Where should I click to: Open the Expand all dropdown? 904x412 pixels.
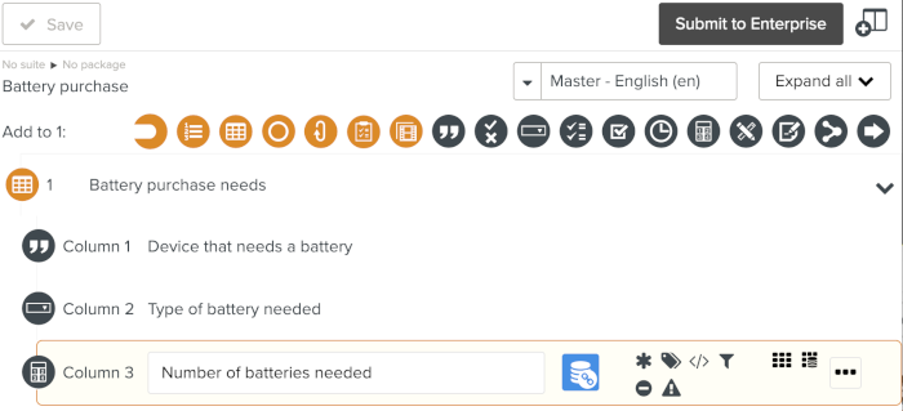[x=824, y=81]
